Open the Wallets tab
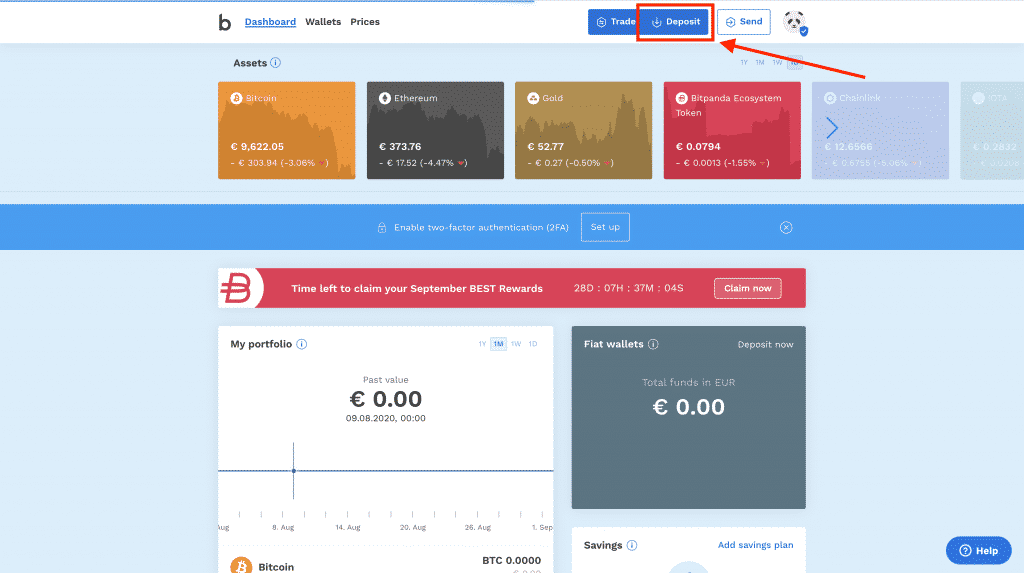Viewport: 1024px width, 573px height. (x=323, y=22)
